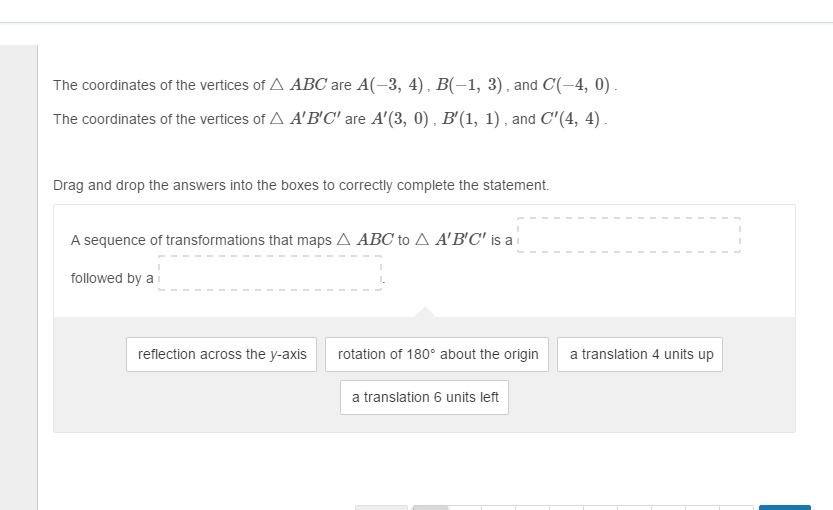This screenshot has width=833, height=510.
Task: Select the "reflection across the y-axis" answer tile
Action: coord(222,354)
